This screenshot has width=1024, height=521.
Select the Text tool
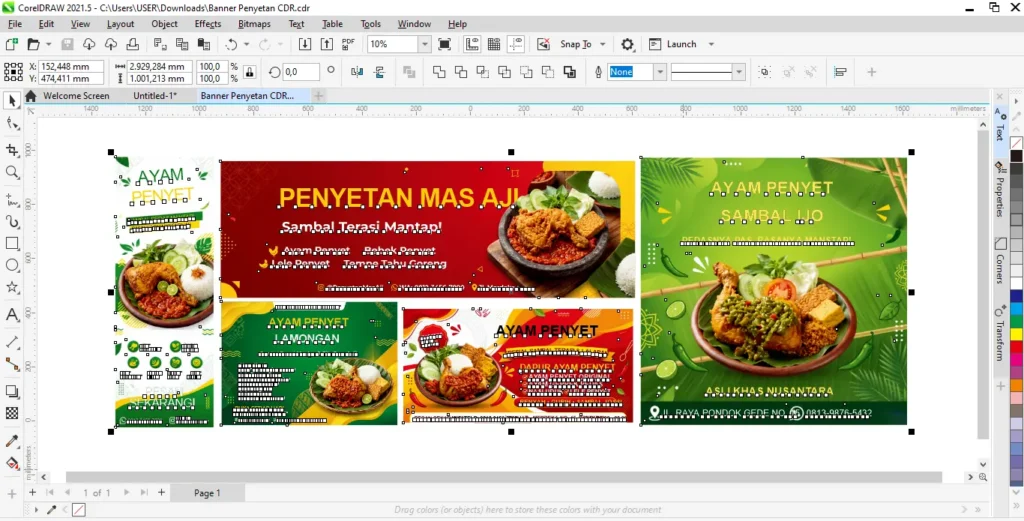[12, 315]
